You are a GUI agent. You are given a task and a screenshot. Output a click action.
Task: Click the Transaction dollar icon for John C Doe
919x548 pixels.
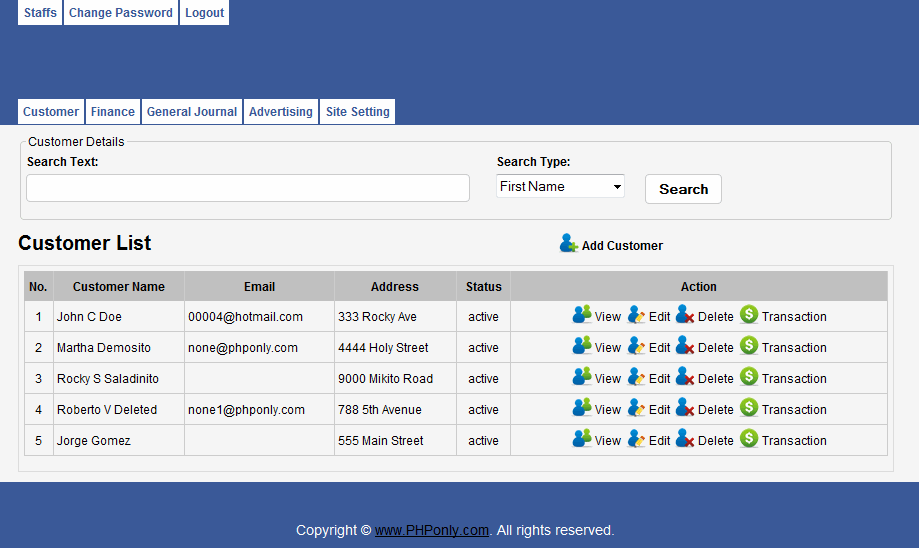click(x=748, y=315)
